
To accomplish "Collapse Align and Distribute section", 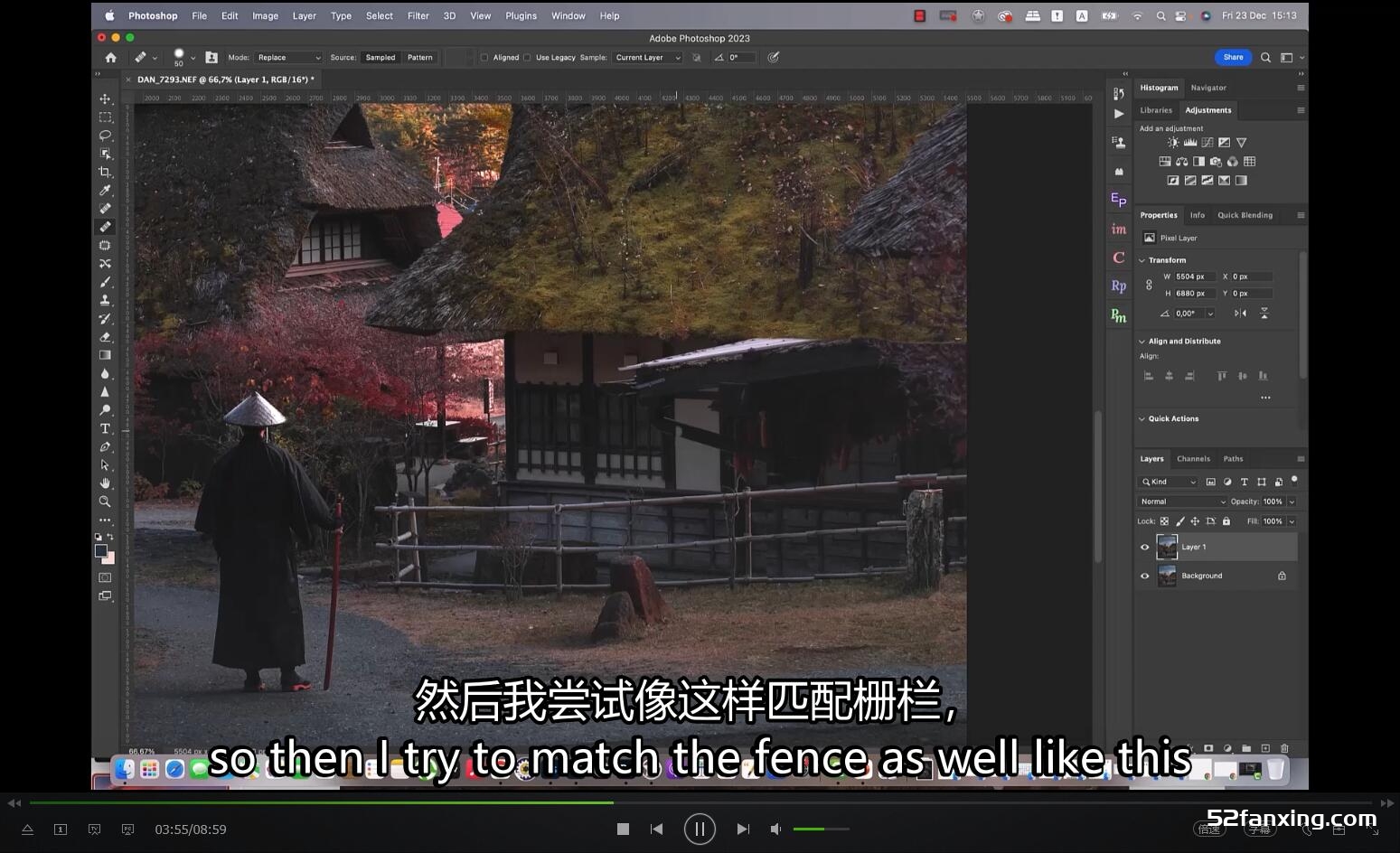I will [1142, 342].
